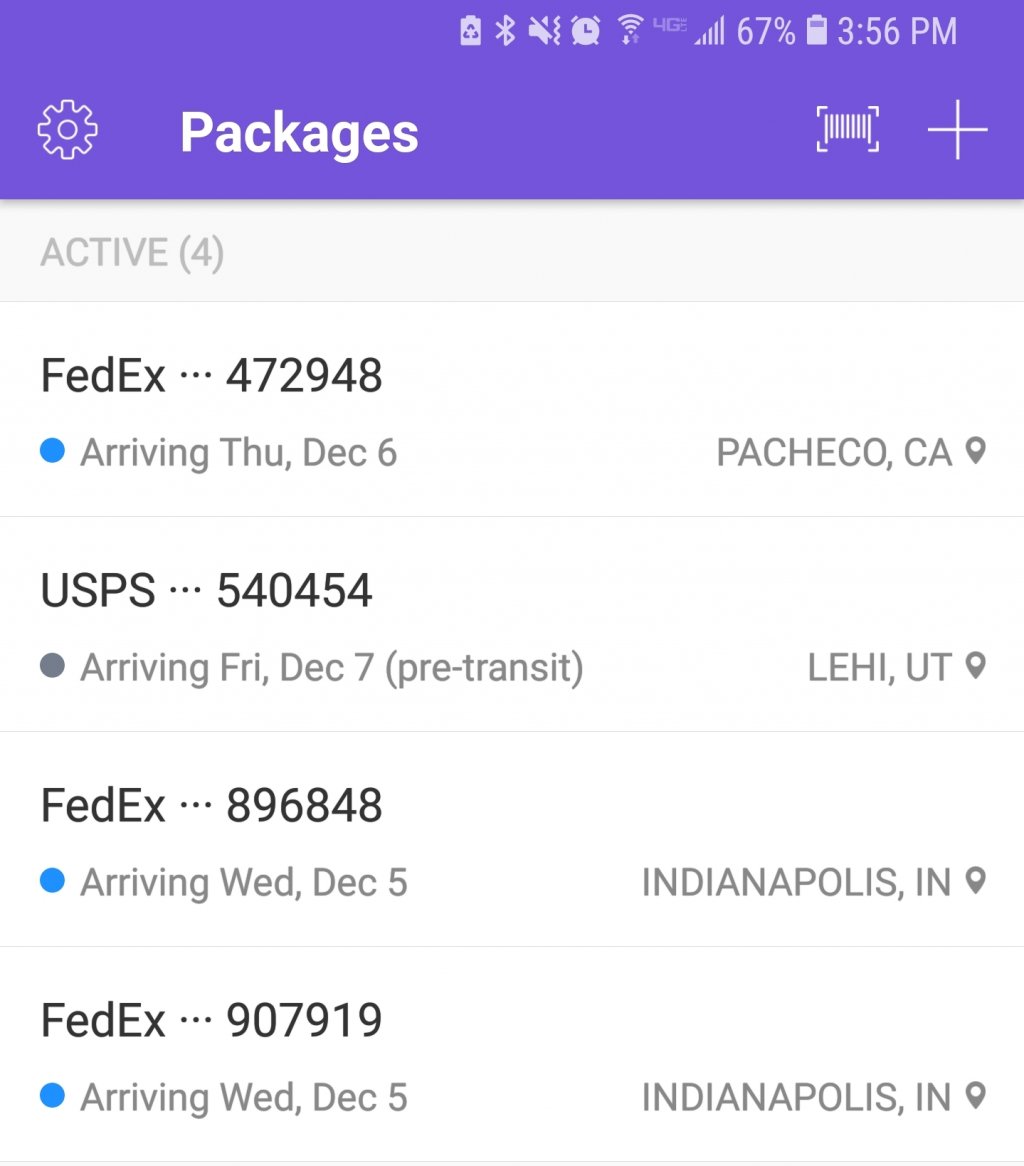Tap the barcode scanner icon
The height and width of the screenshot is (1166, 1024).
pos(848,130)
